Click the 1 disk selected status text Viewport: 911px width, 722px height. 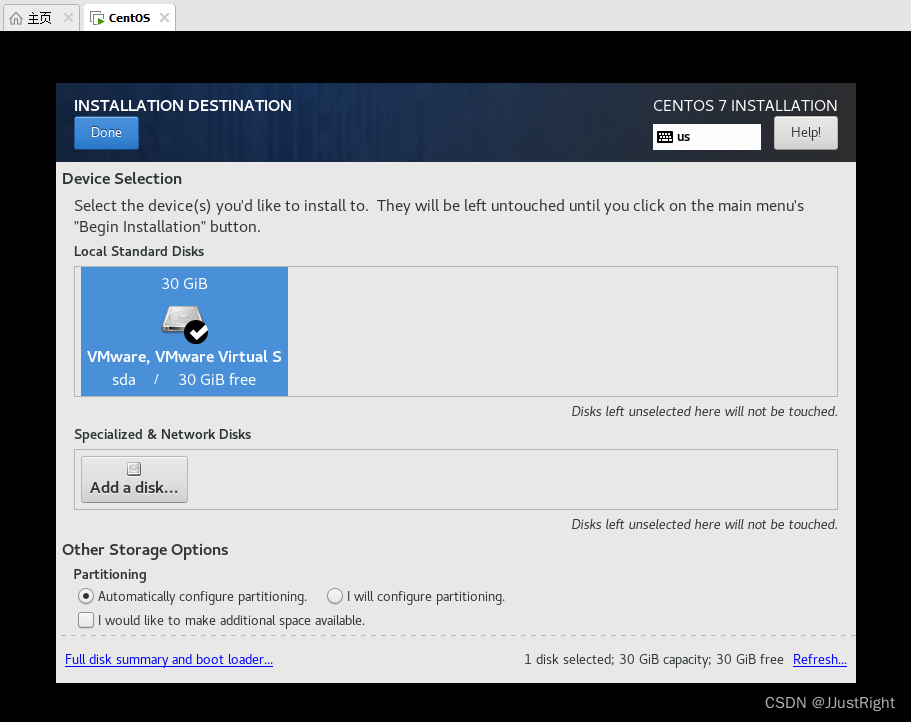tap(654, 659)
